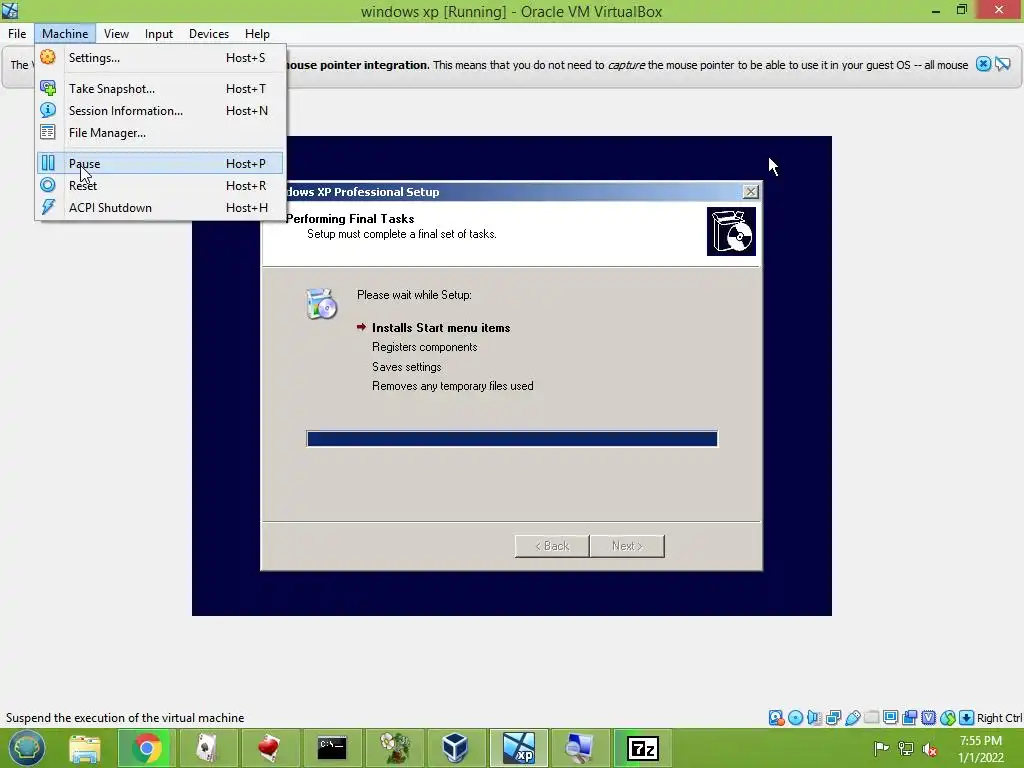Click the notification don't-show-again icon

(1003, 64)
